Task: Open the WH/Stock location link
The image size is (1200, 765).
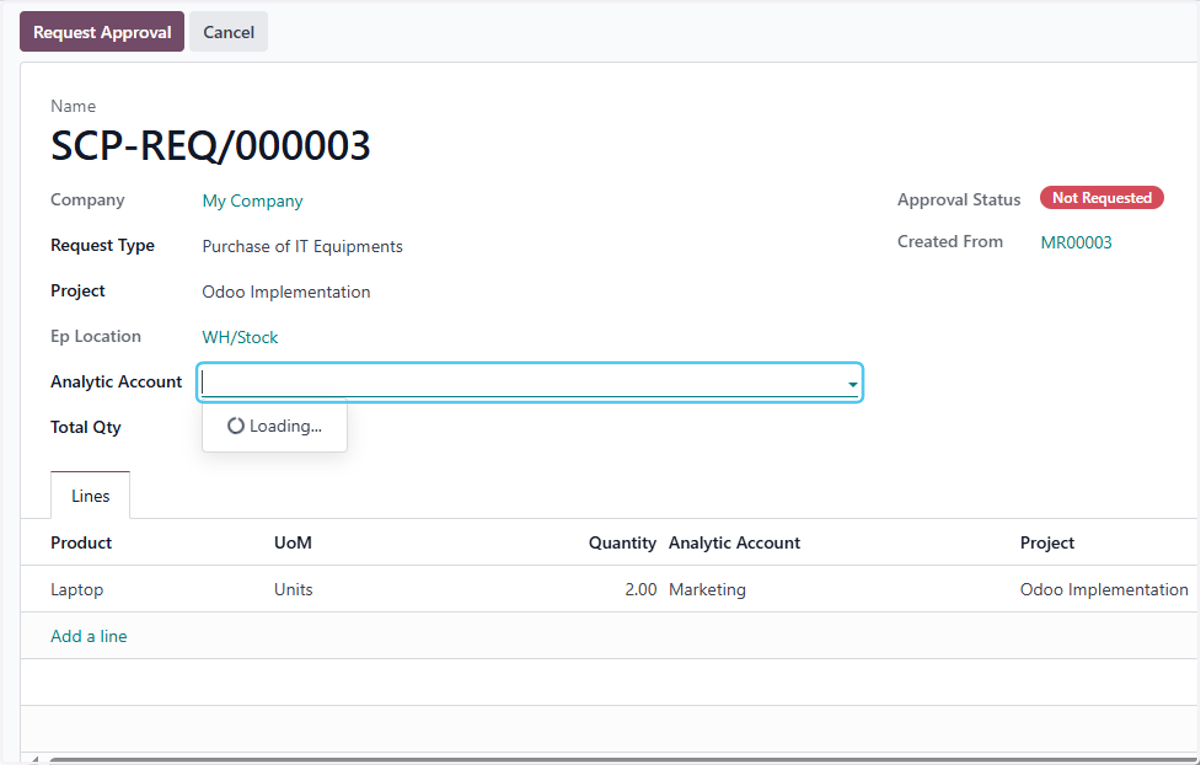Action: click(x=240, y=337)
